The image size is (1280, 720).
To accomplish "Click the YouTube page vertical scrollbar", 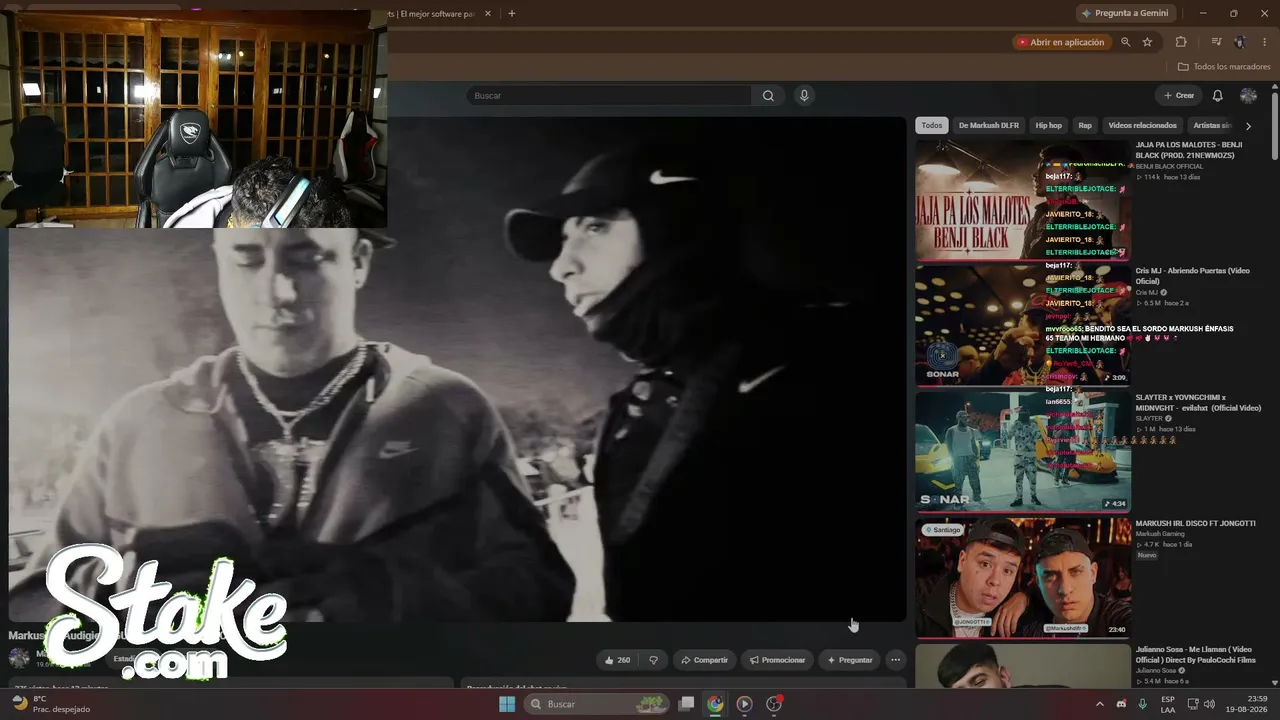I will 1275,125.
